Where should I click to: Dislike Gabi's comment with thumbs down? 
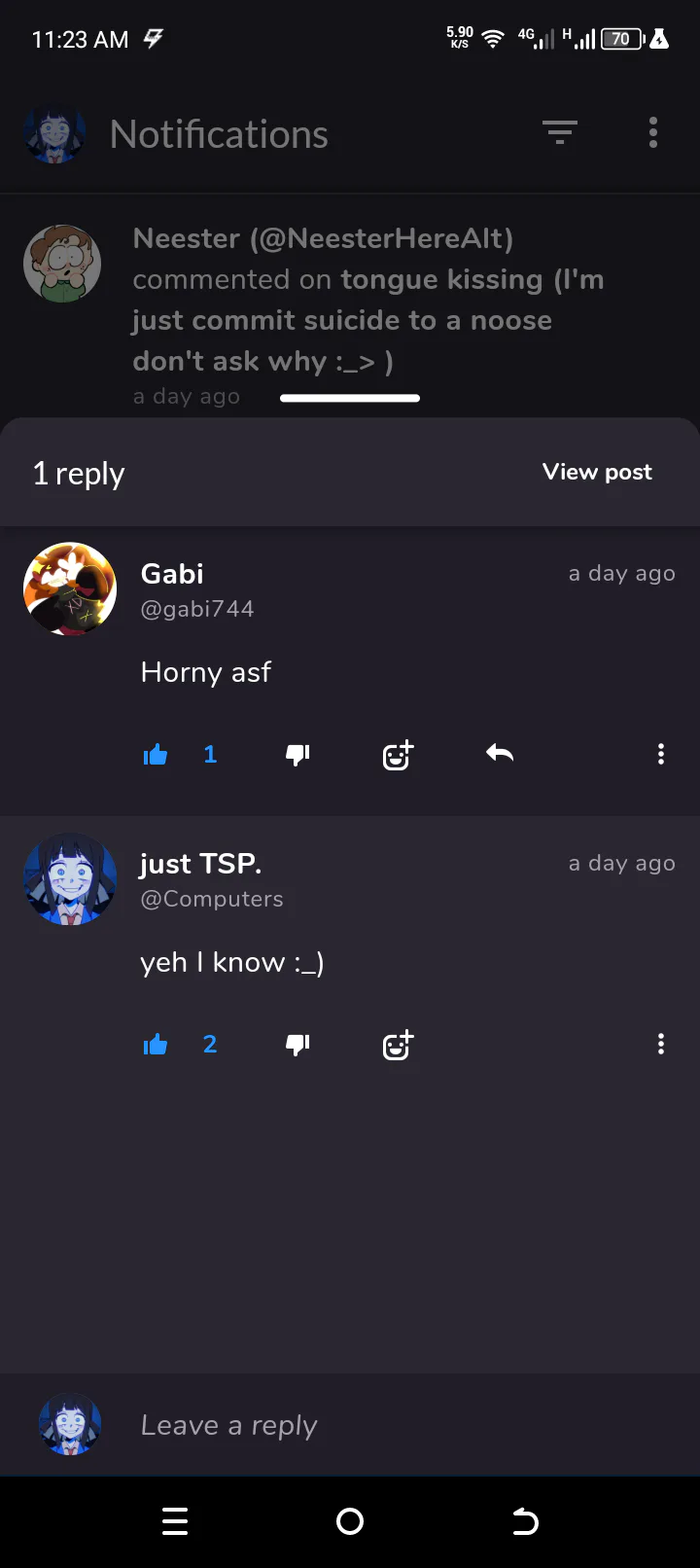point(297,754)
